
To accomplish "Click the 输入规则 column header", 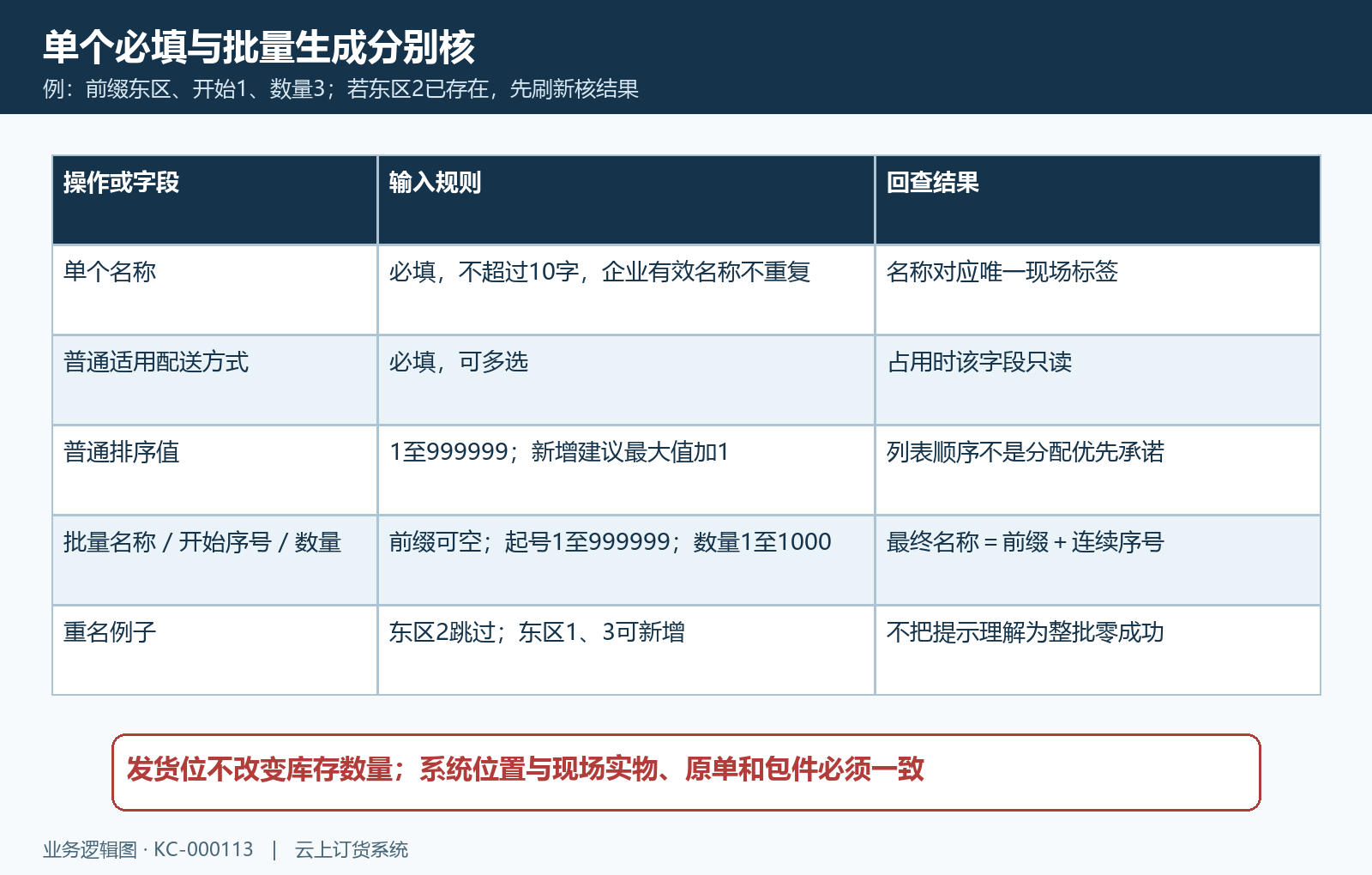I will (626, 200).
